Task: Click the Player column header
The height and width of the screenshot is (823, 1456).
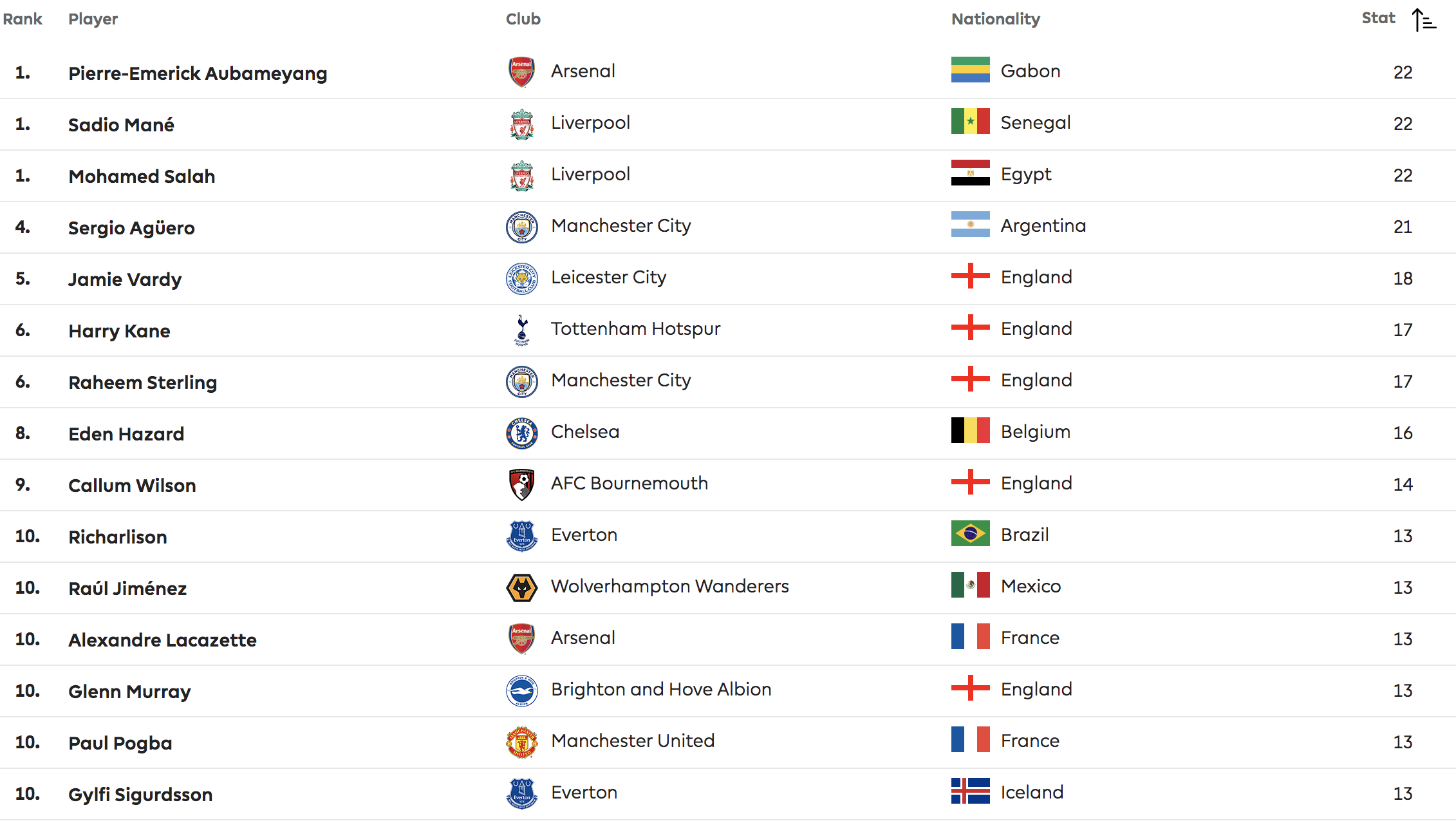Action: tap(93, 19)
